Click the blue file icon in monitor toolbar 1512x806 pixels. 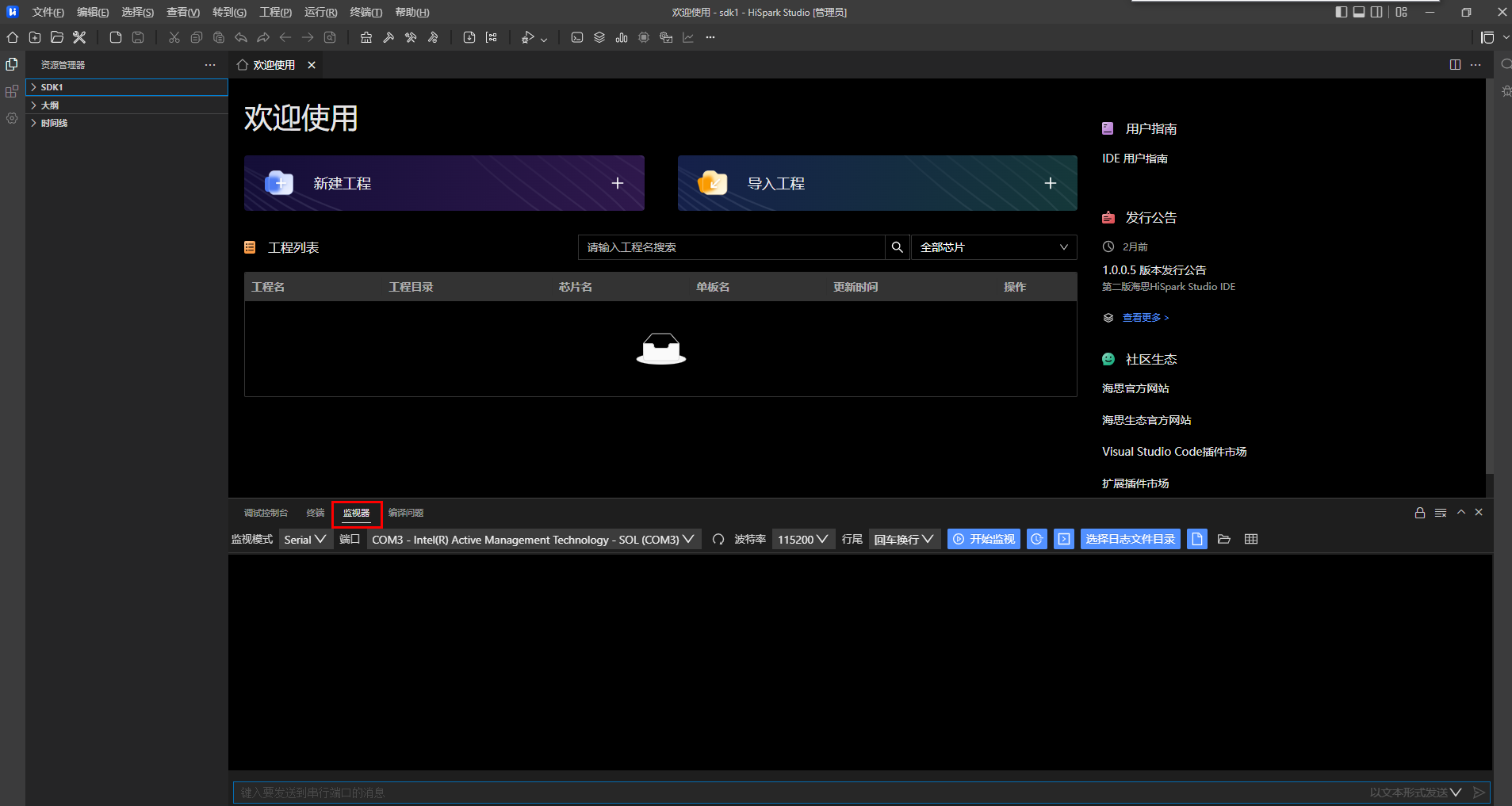(x=1197, y=539)
